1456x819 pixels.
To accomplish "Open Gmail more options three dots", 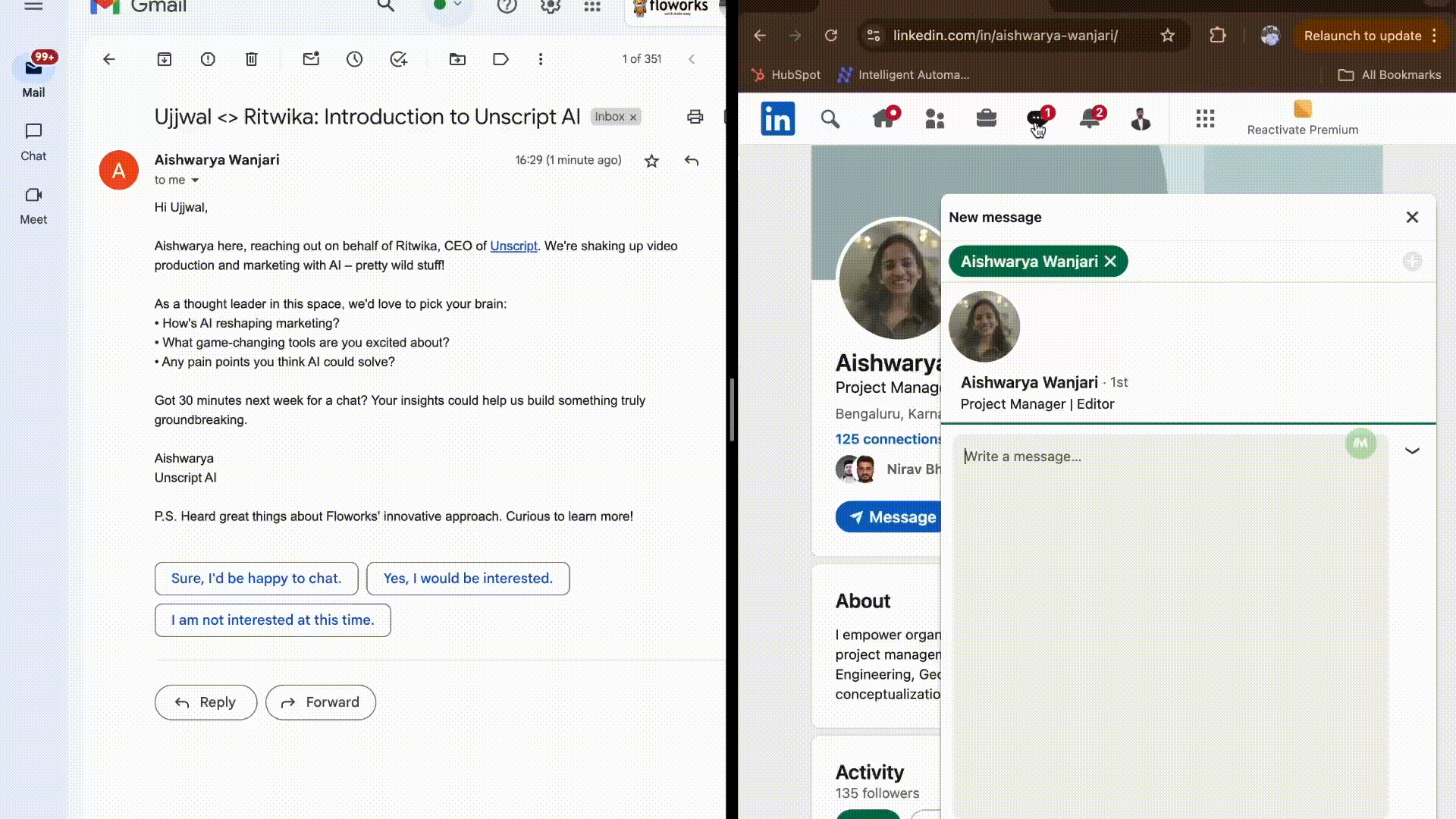I will click(541, 59).
